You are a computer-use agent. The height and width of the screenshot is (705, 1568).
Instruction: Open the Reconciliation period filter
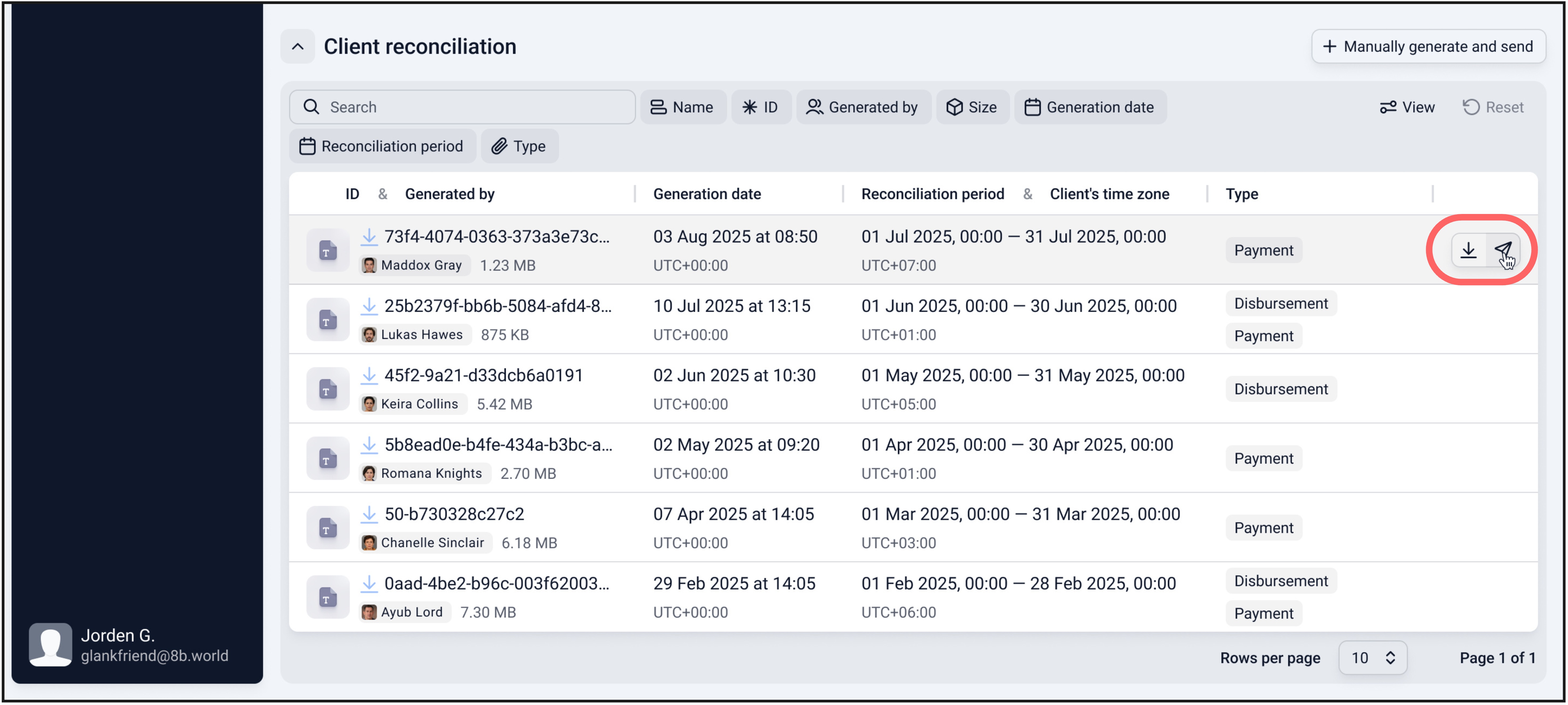pos(382,146)
